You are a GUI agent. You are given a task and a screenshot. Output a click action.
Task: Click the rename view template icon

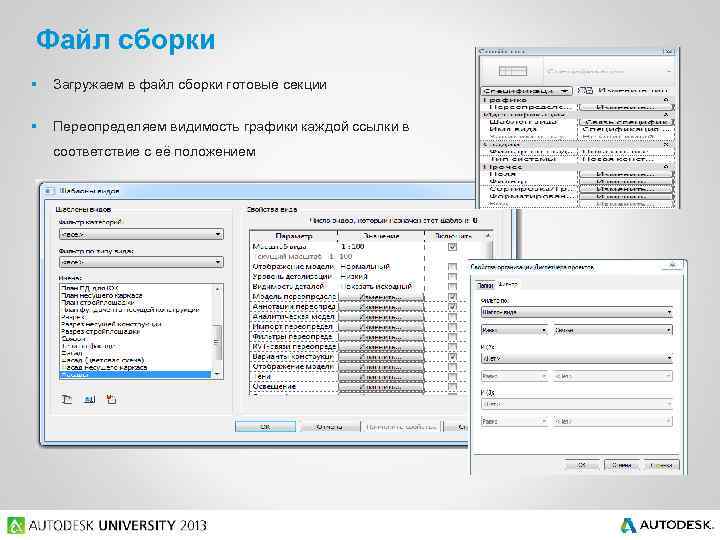tap(90, 399)
